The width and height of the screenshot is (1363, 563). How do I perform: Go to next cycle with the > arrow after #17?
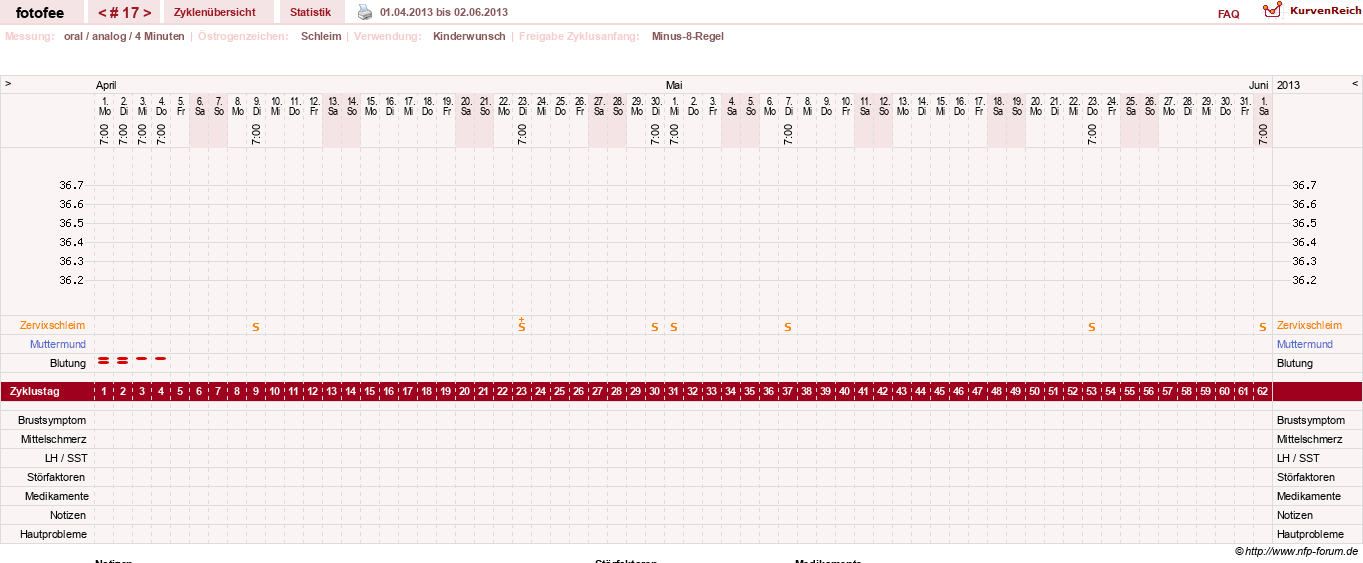[x=147, y=13]
